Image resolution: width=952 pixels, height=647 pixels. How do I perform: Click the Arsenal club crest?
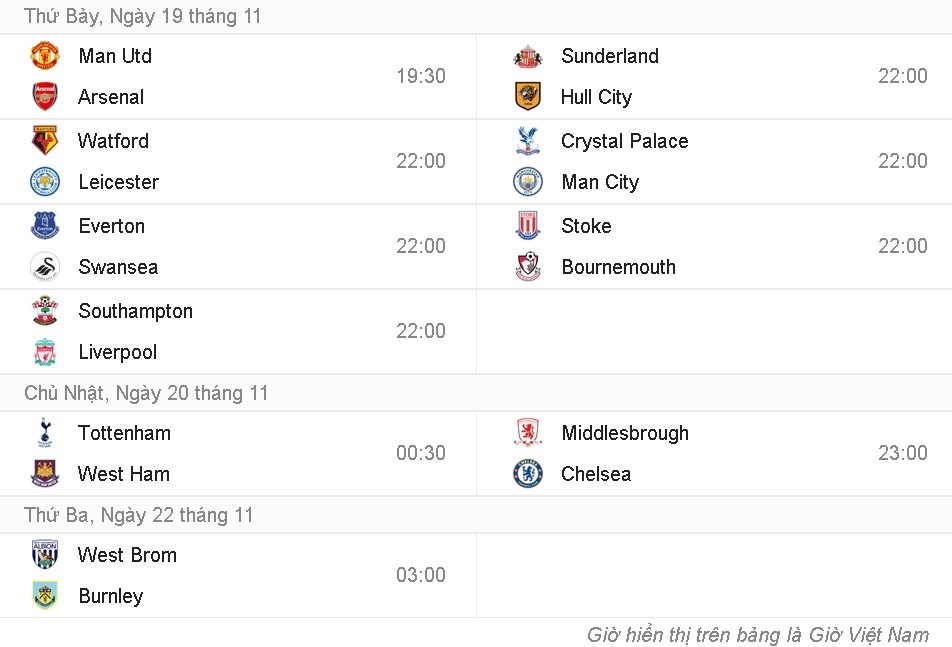[45, 97]
